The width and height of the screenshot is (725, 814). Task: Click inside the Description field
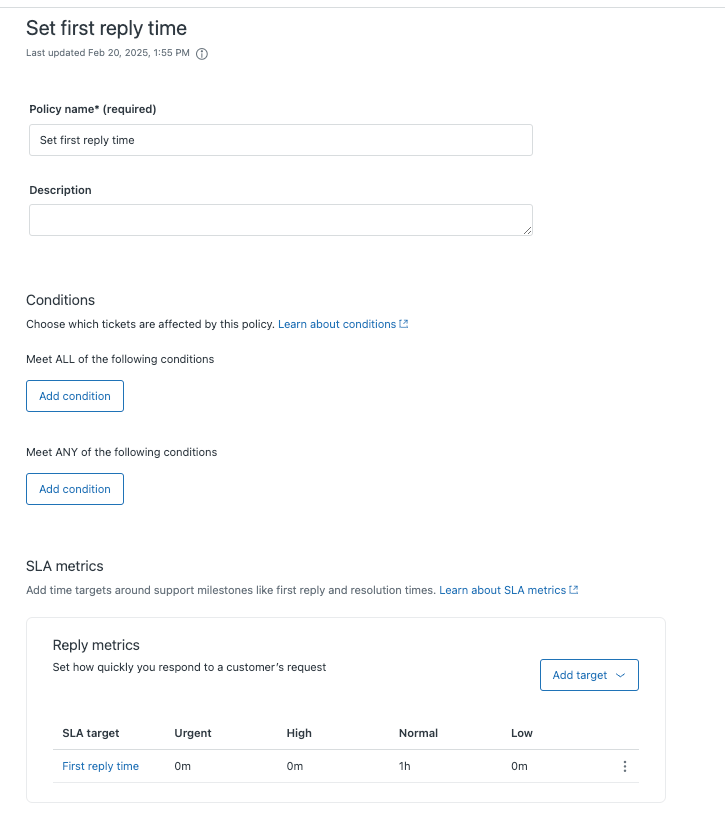280,218
